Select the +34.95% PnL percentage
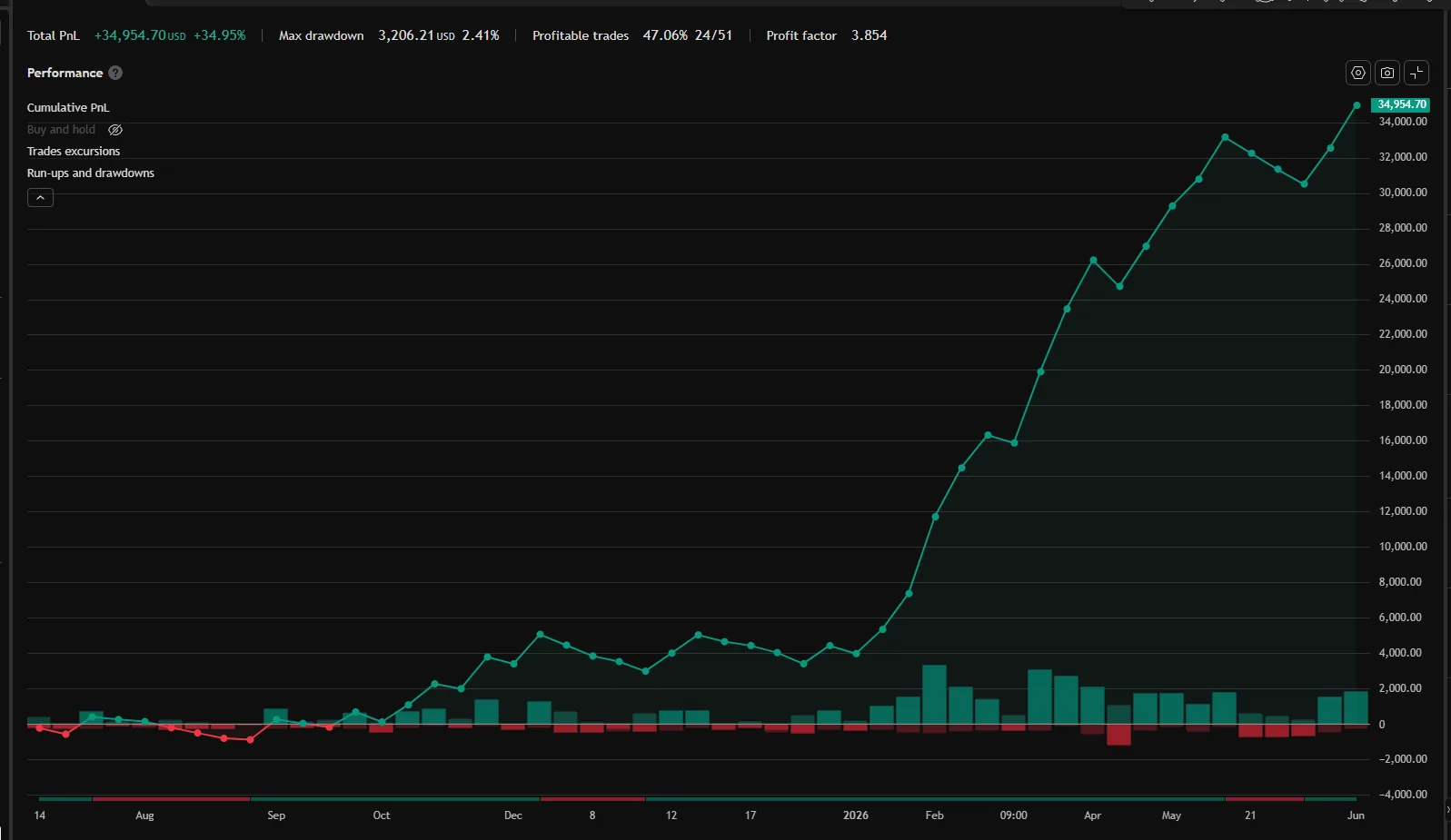Screen dimensions: 1451x840 (x=220, y=35)
